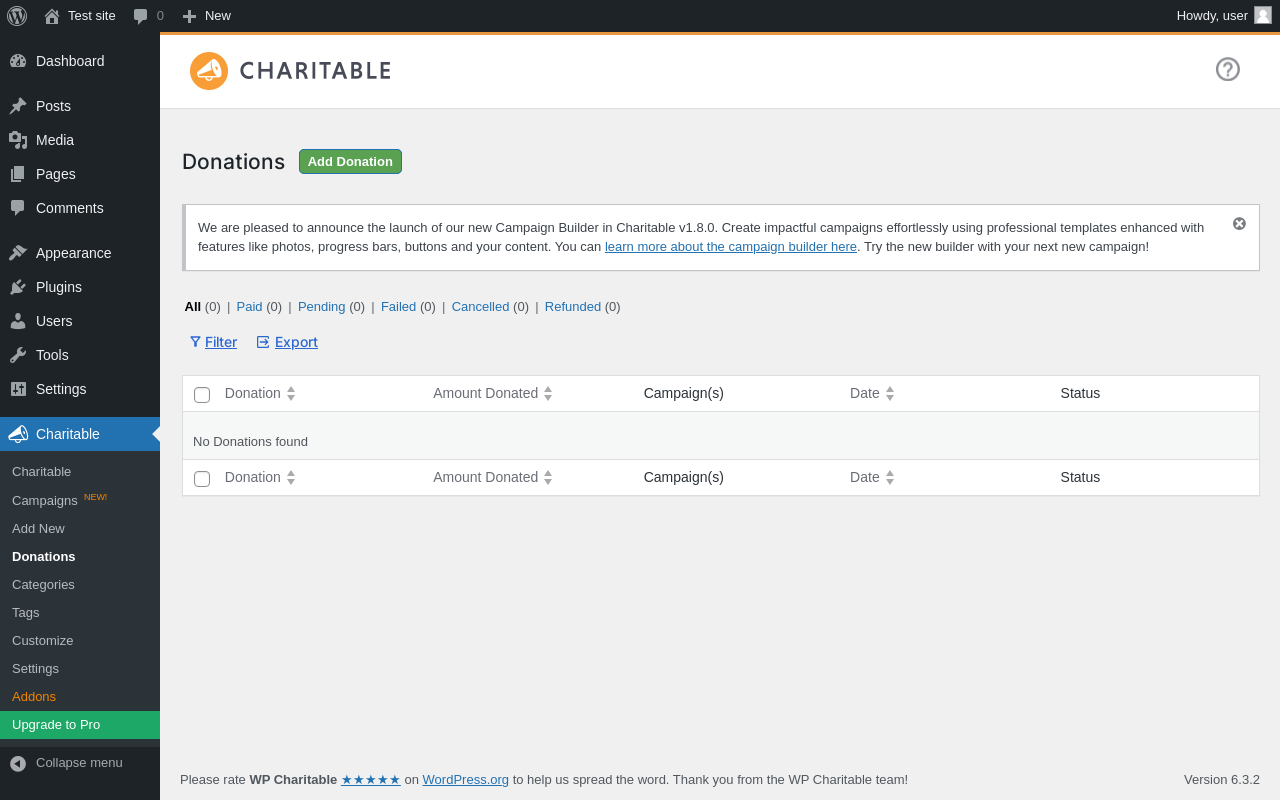
Task: Open Add New submenu item
Action: [x=80, y=528]
